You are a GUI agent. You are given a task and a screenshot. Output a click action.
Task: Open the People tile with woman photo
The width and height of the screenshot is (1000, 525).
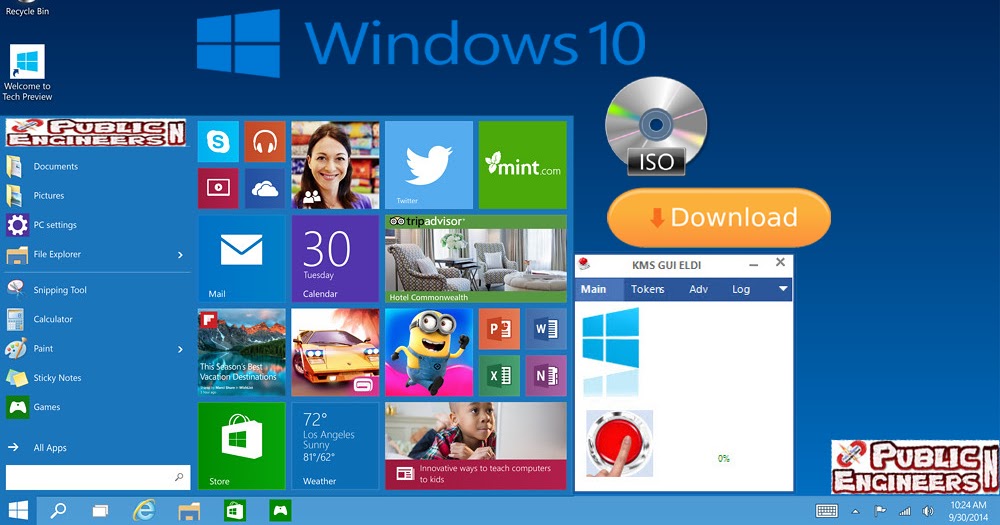[x=335, y=165]
